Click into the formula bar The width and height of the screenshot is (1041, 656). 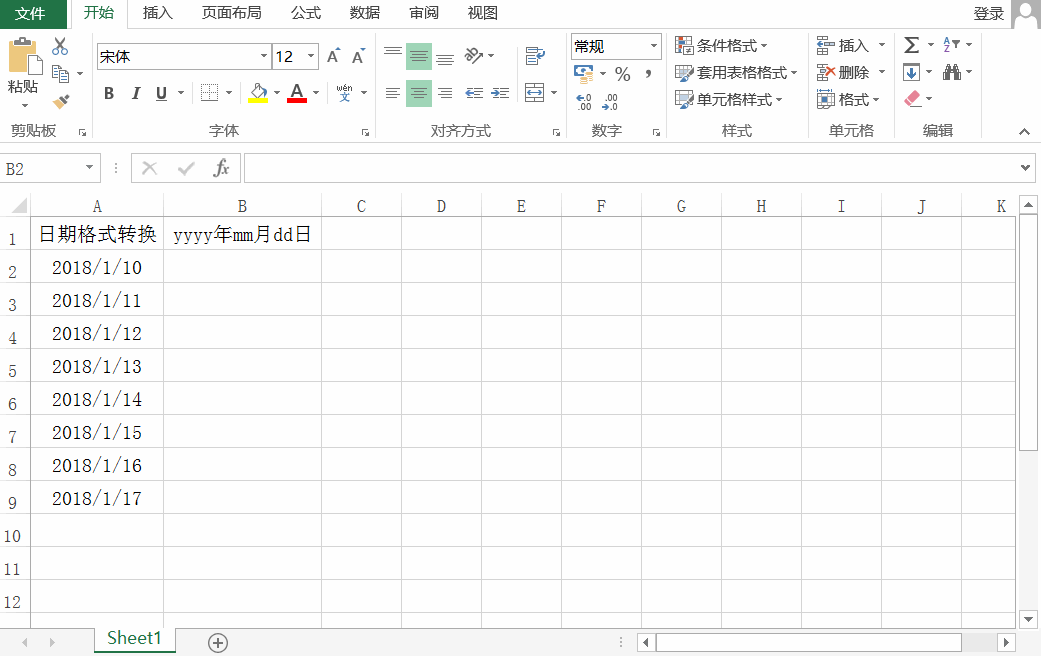631,168
